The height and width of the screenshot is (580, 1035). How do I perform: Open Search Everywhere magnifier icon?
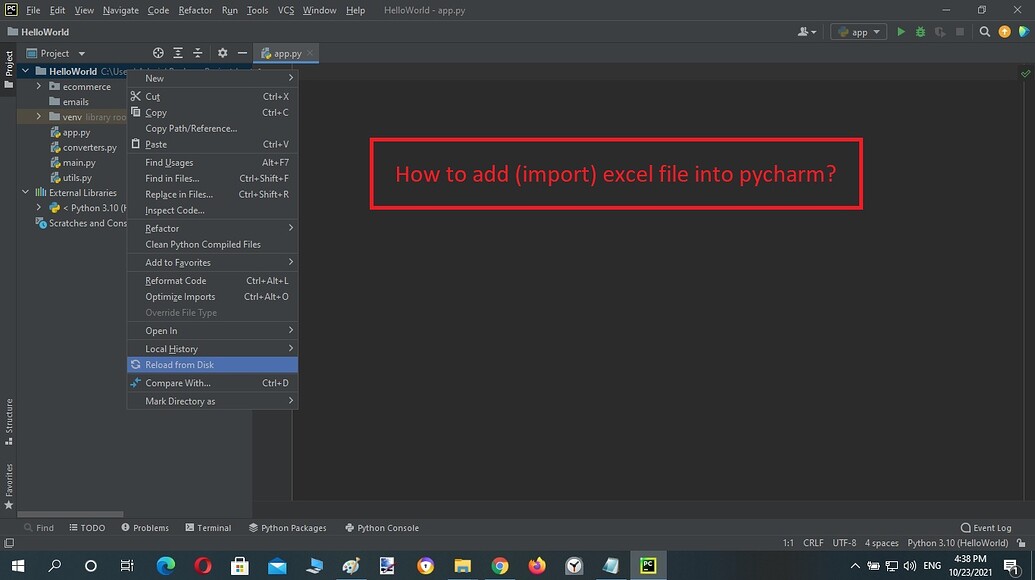pos(986,31)
